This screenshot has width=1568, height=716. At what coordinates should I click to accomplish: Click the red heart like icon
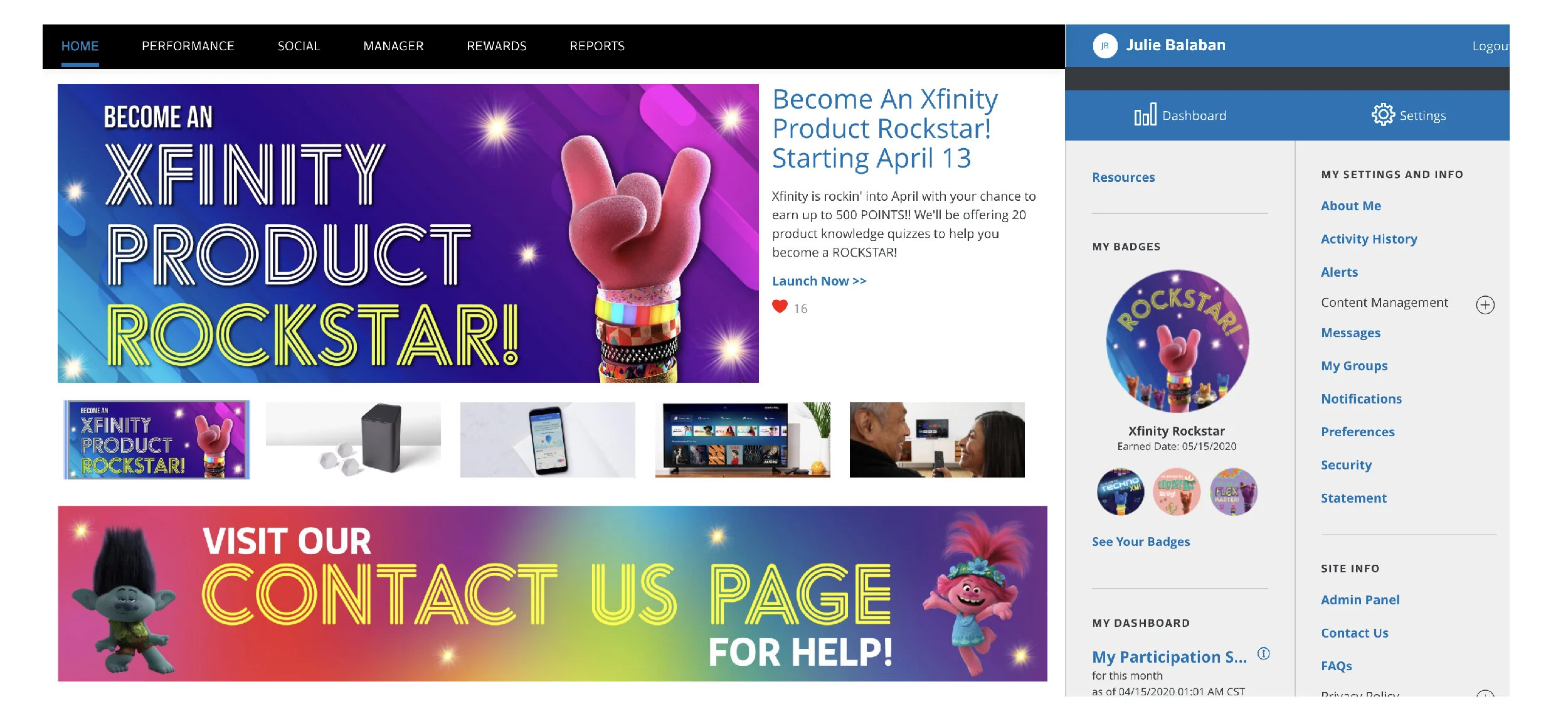coord(780,307)
